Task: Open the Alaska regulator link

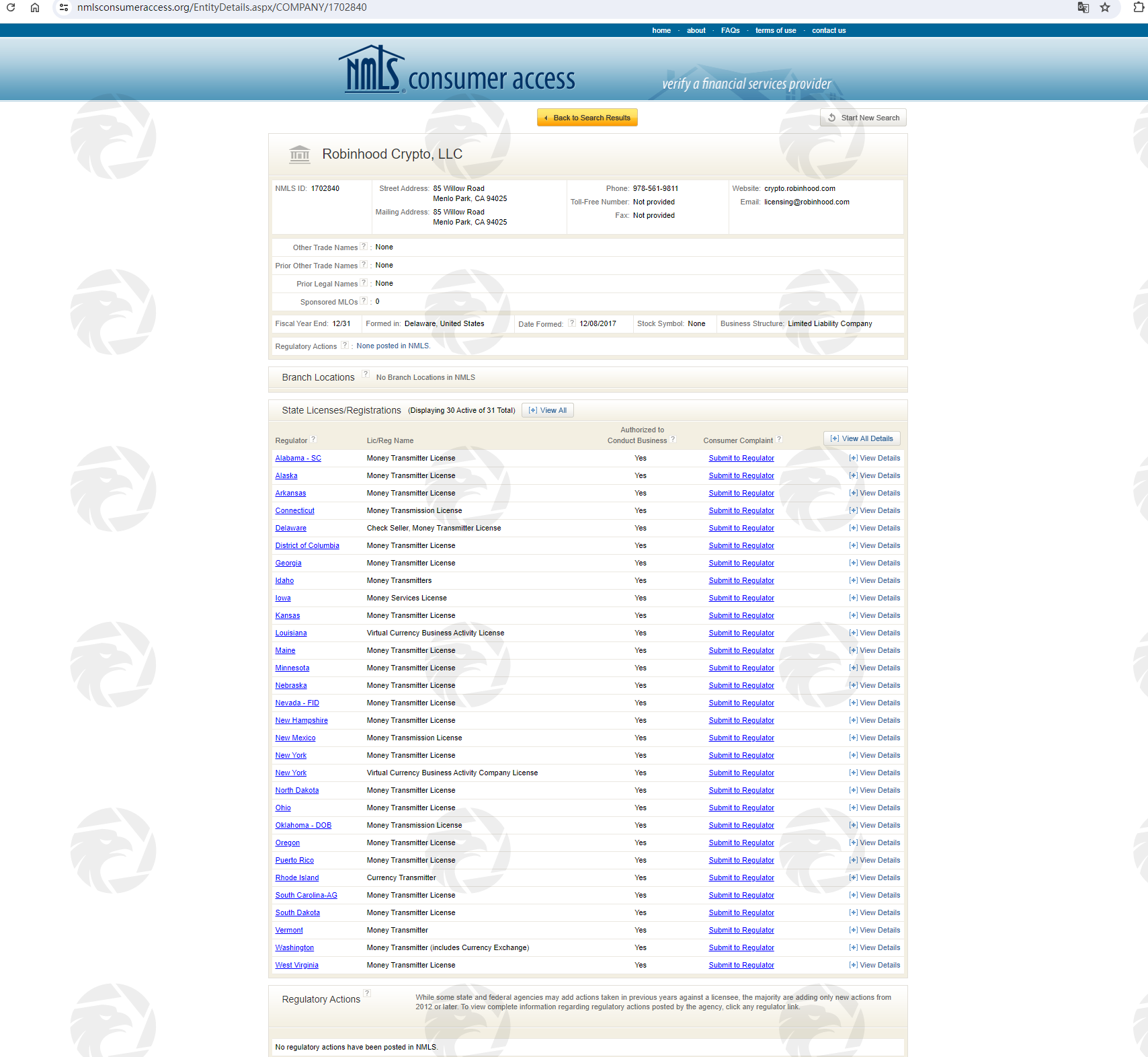Action: pyautogui.click(x=286, y=475)
